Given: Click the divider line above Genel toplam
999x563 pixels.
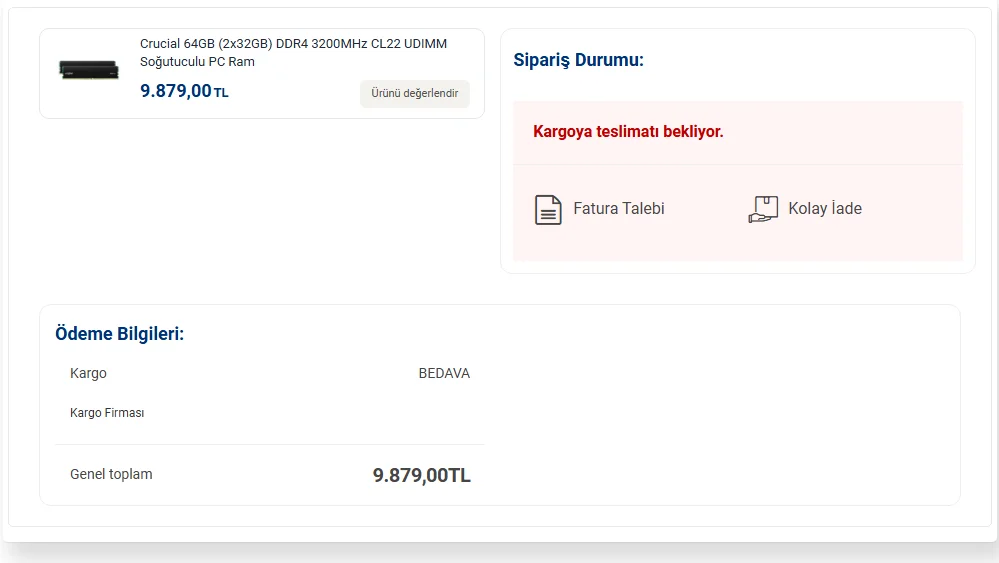Looking at the screenshot, I should (269, 444).
